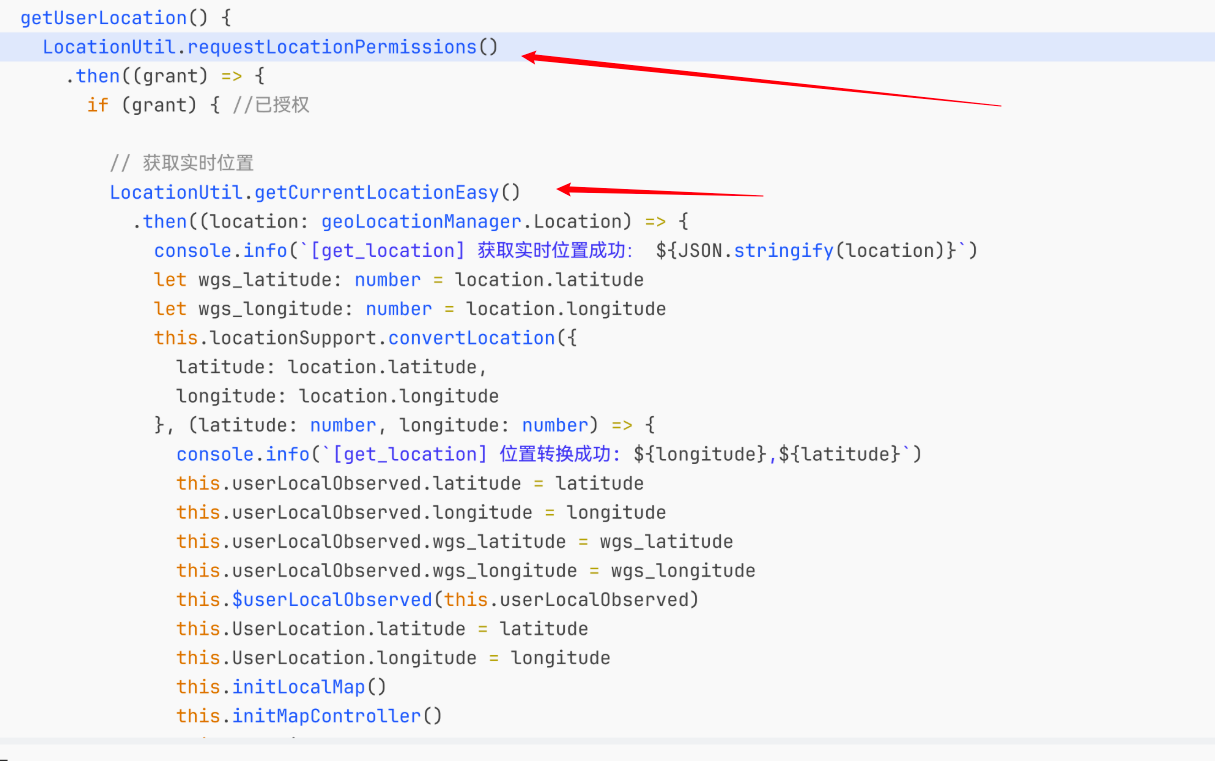
Task: Click 'userLocalObserved.wgs_longitude' assignment line
Action: pos(466,570)
